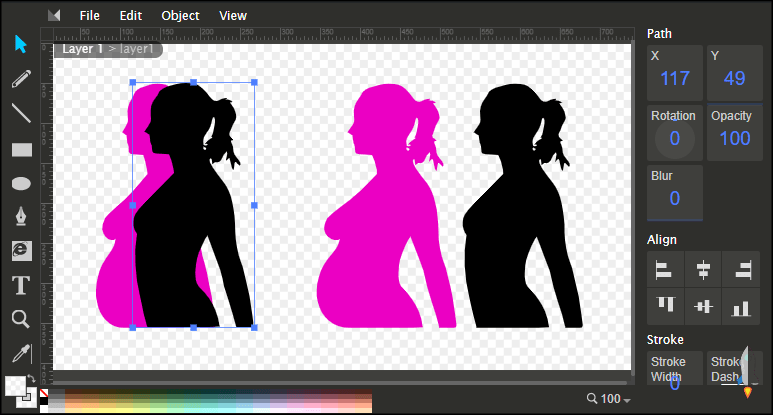The image size is (773, 415).
Task: Select the Rectangle shape tool
Action: [x=21, y=149]
